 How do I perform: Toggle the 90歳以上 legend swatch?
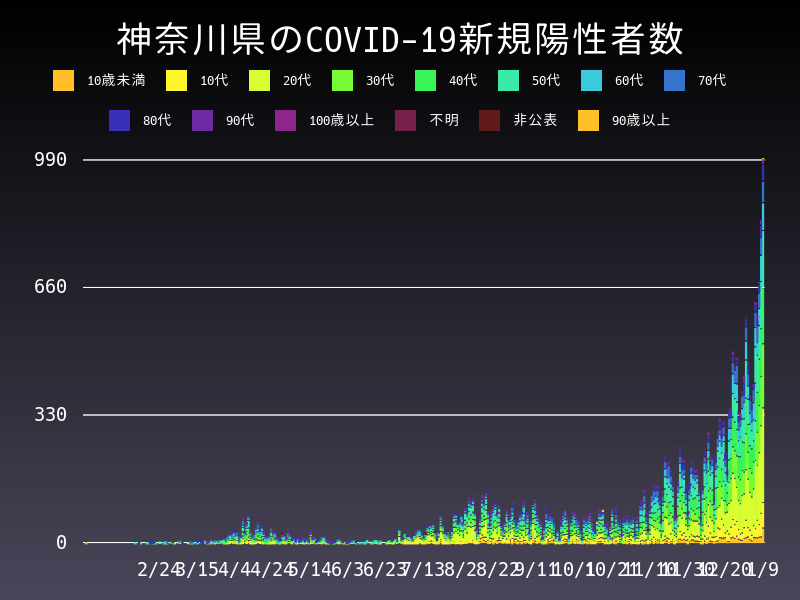click(x=589, y=120)
